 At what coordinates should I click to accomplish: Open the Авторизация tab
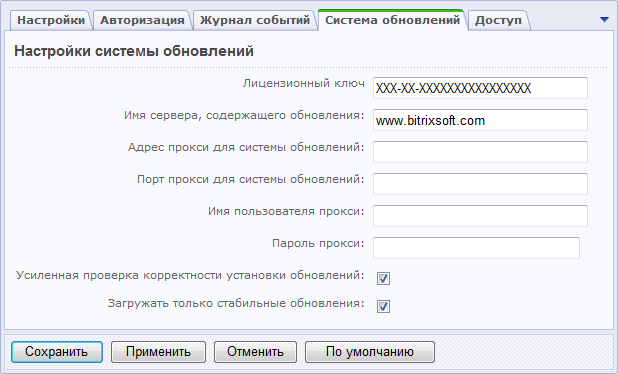pyautogui.click(x=142, y=20)
